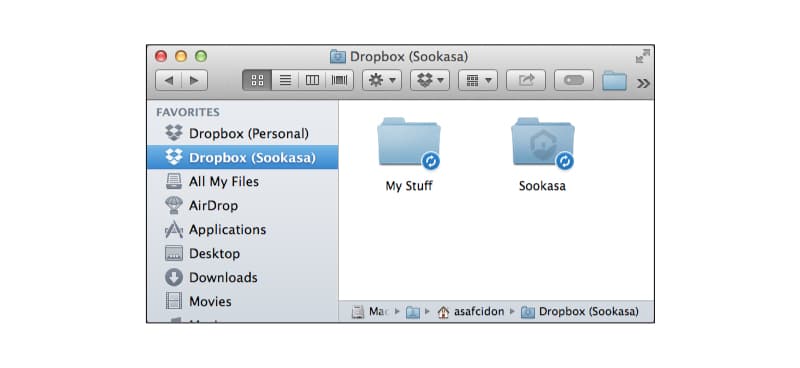This screenshot has width=800, height=368.
Task: Click the yellow minimize window button
Action: pyautogui.click(x=181, y=56)
